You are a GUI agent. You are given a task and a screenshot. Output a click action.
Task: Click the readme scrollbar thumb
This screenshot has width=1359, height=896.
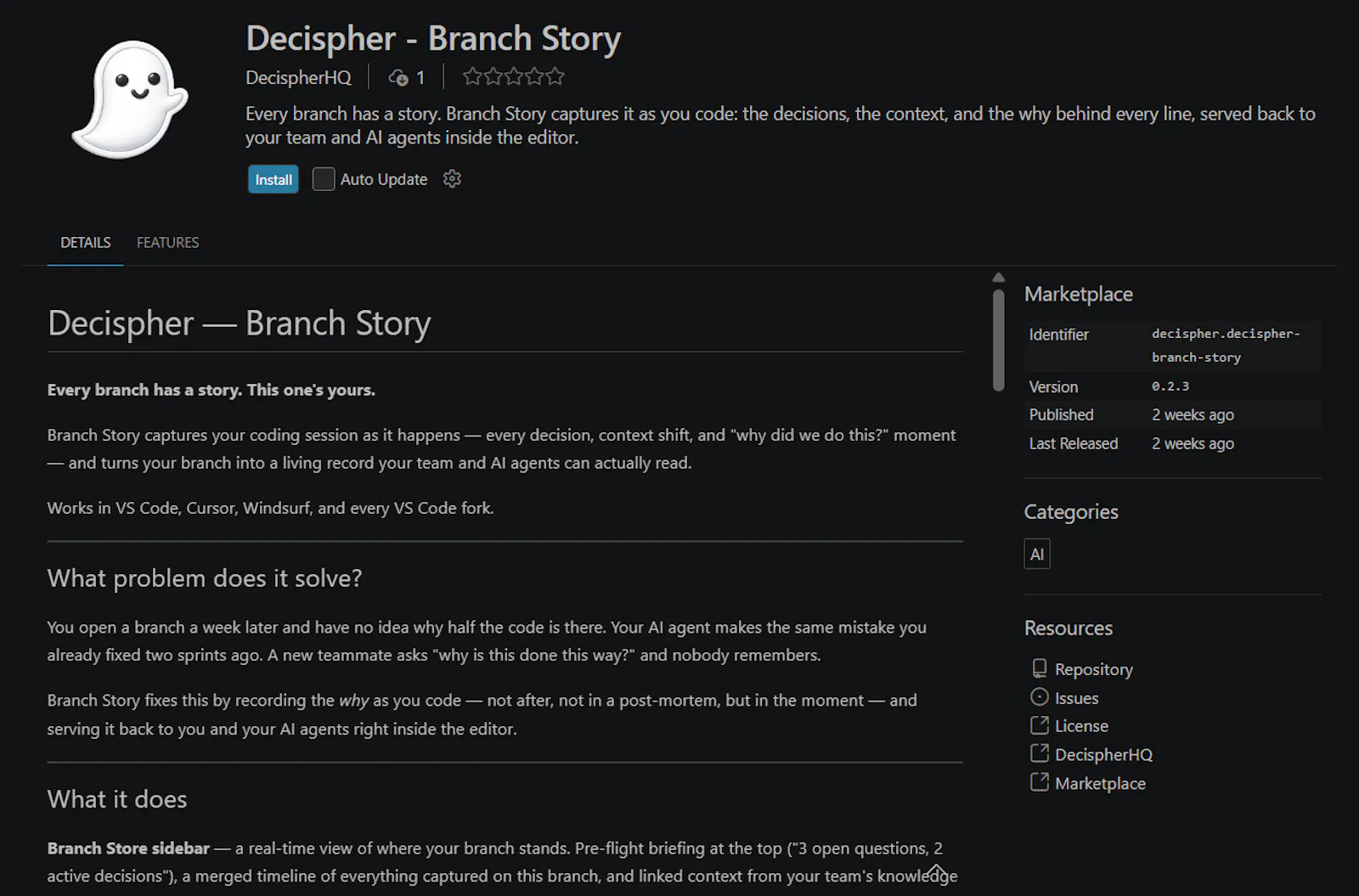click(x=999, y=340)
